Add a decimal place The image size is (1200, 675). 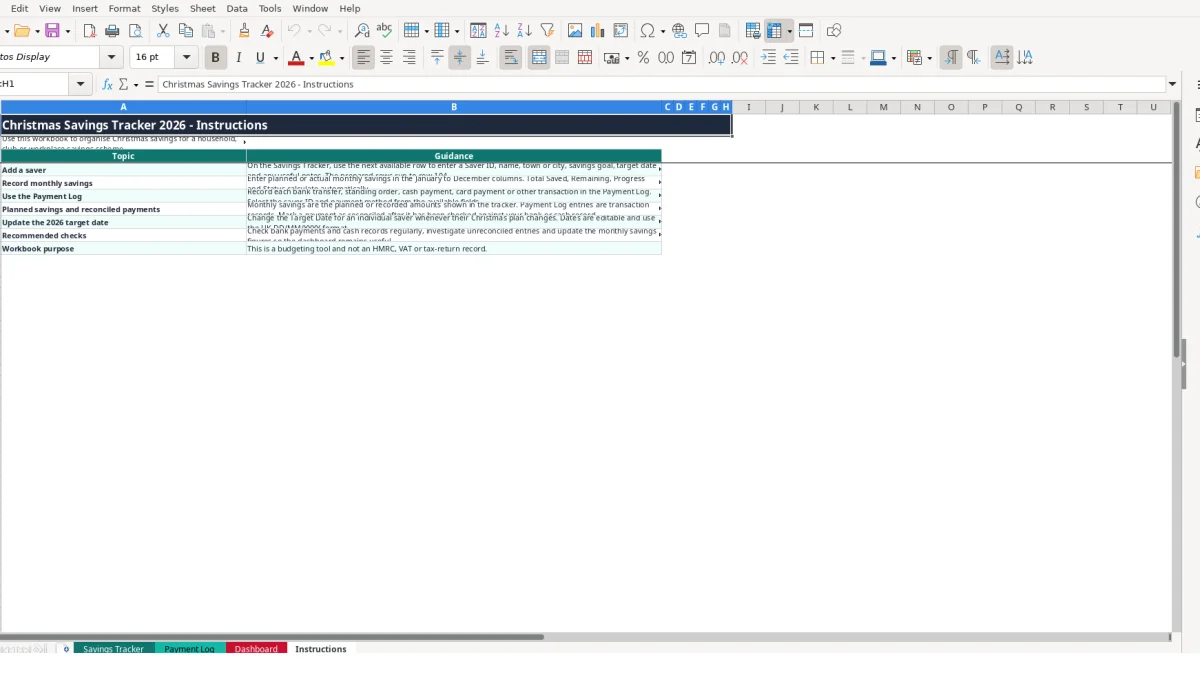click(x=717, y=58)
